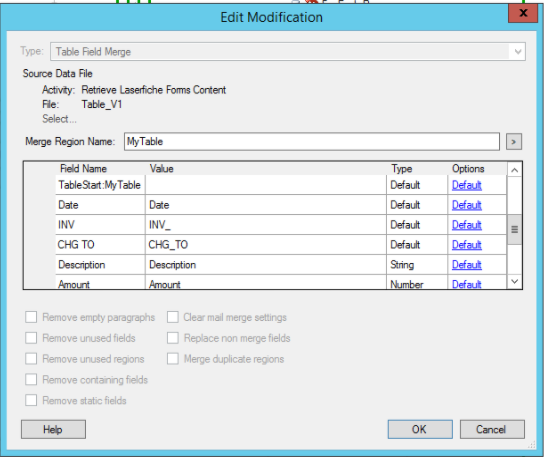Click the scroll up arrow in field table
Image resolution: width=544 pixels, height=457 pixels.
tap(515, 170)
